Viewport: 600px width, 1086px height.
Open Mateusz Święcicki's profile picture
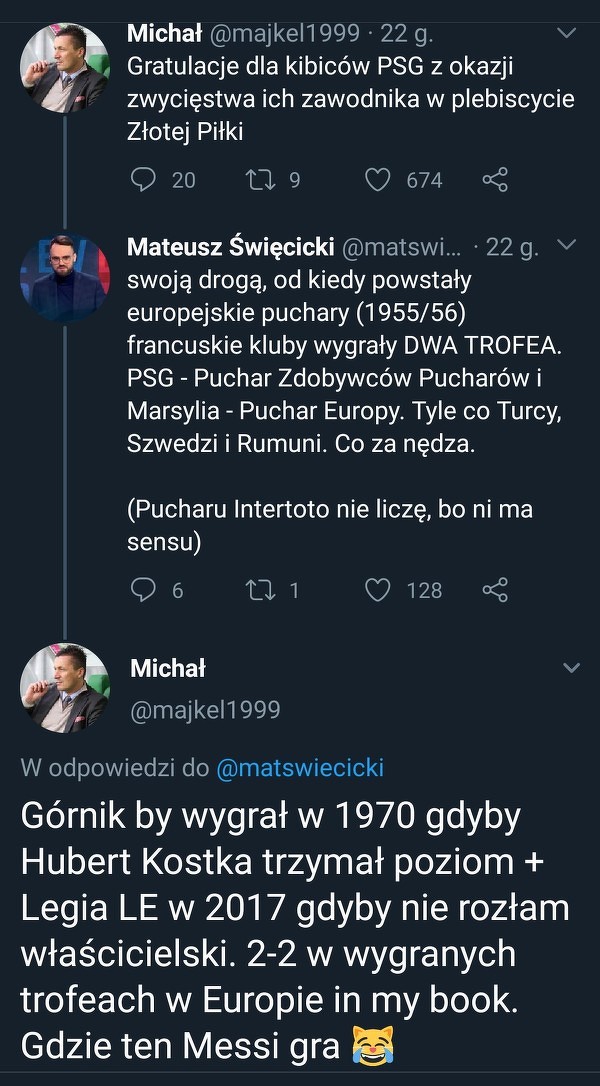click(65, 279)
